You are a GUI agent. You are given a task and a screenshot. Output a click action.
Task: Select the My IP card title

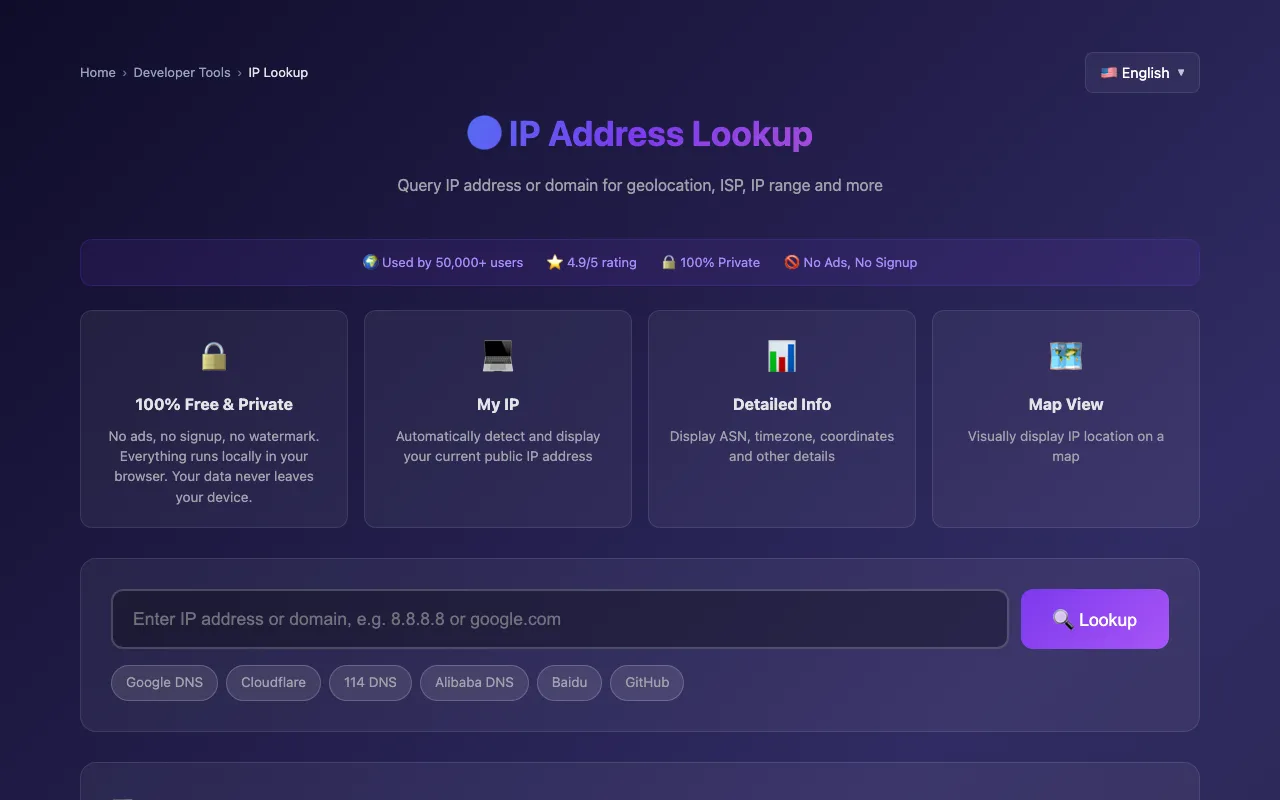[x=498, y=404]
